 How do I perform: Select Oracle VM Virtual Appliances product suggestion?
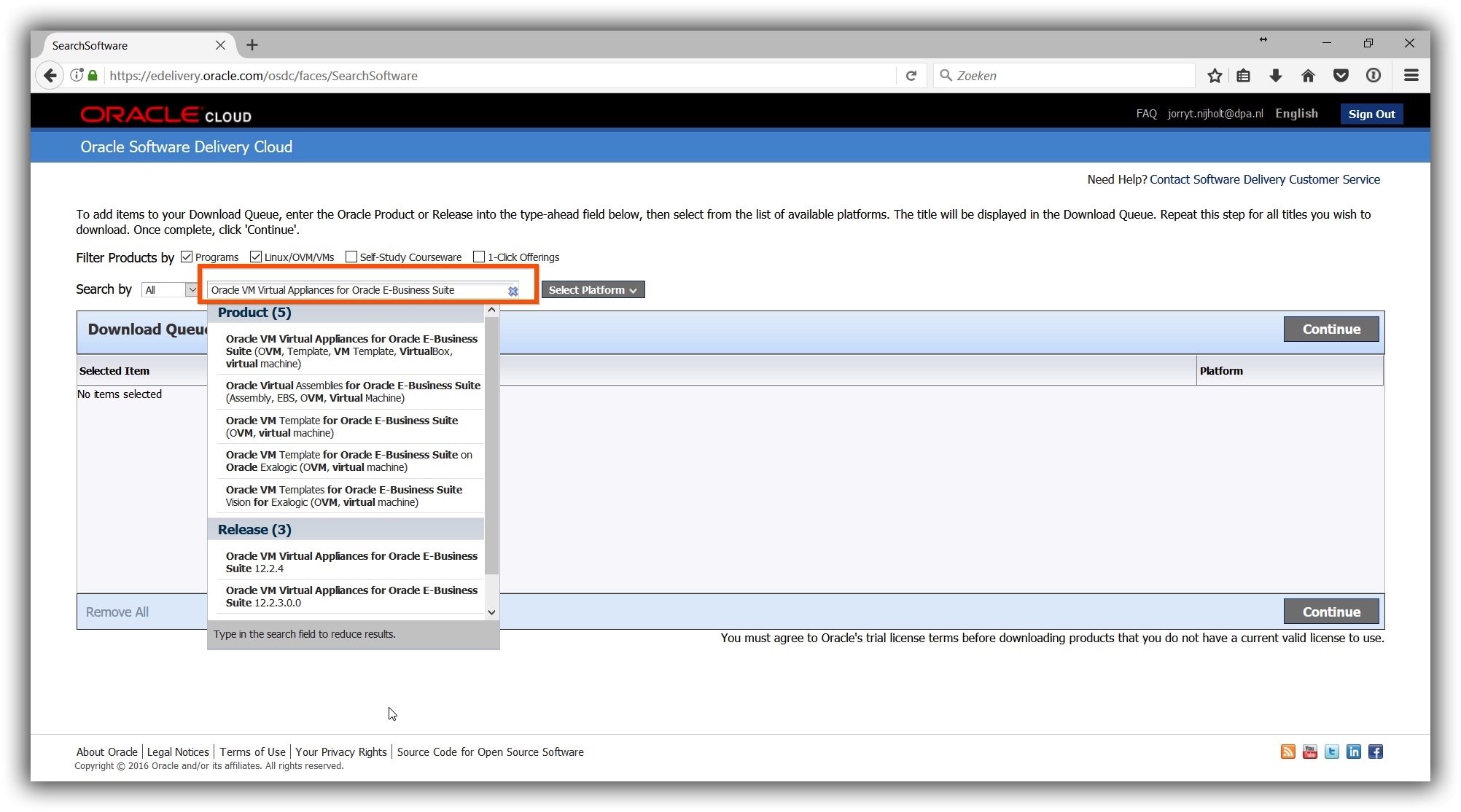351,351
